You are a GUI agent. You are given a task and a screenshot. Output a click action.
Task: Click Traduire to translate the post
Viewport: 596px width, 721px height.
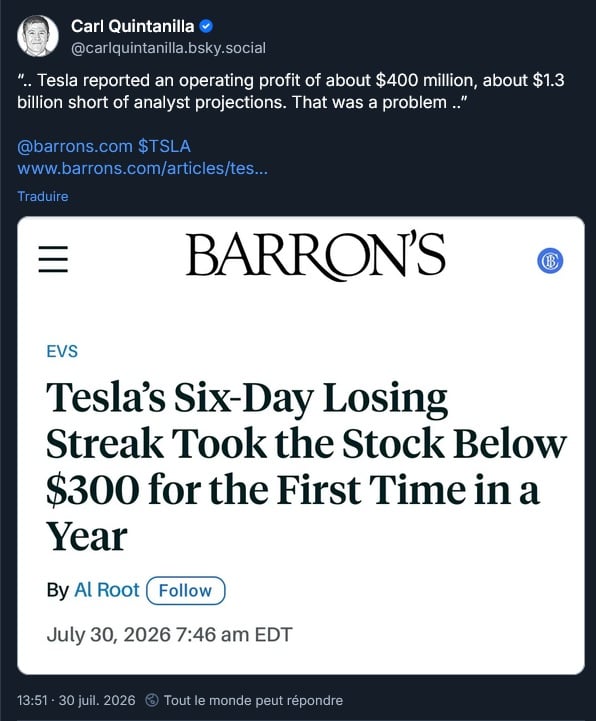tap(43, 196)
